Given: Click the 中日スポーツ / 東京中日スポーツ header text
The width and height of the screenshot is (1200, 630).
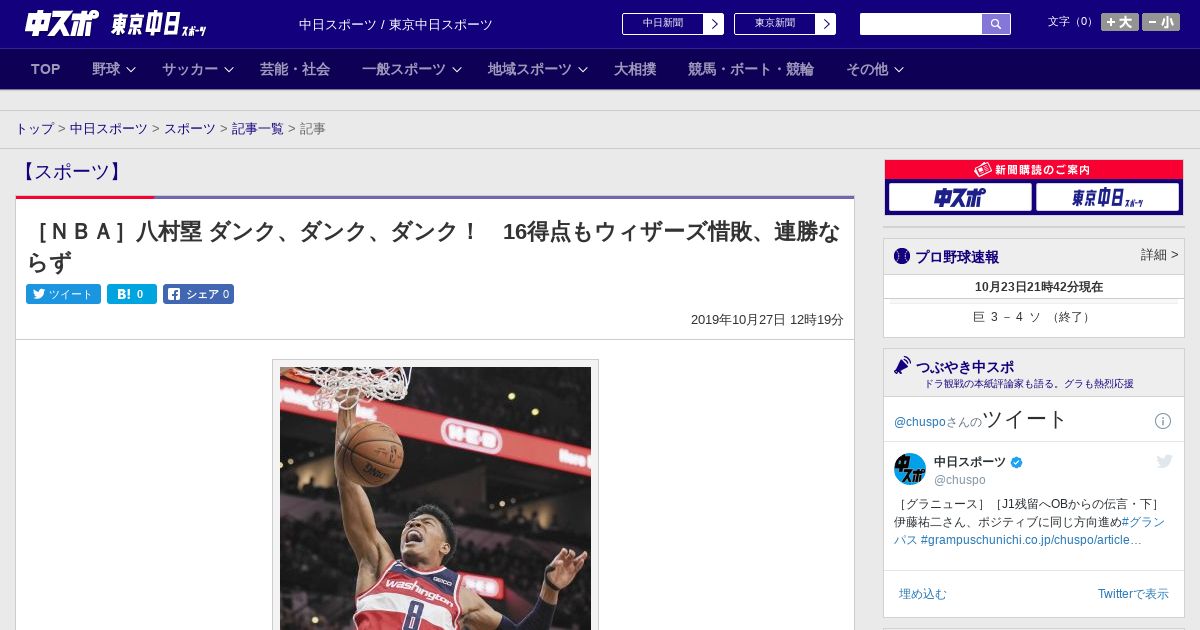Looking at the screenshot, I should click(396, 24).
